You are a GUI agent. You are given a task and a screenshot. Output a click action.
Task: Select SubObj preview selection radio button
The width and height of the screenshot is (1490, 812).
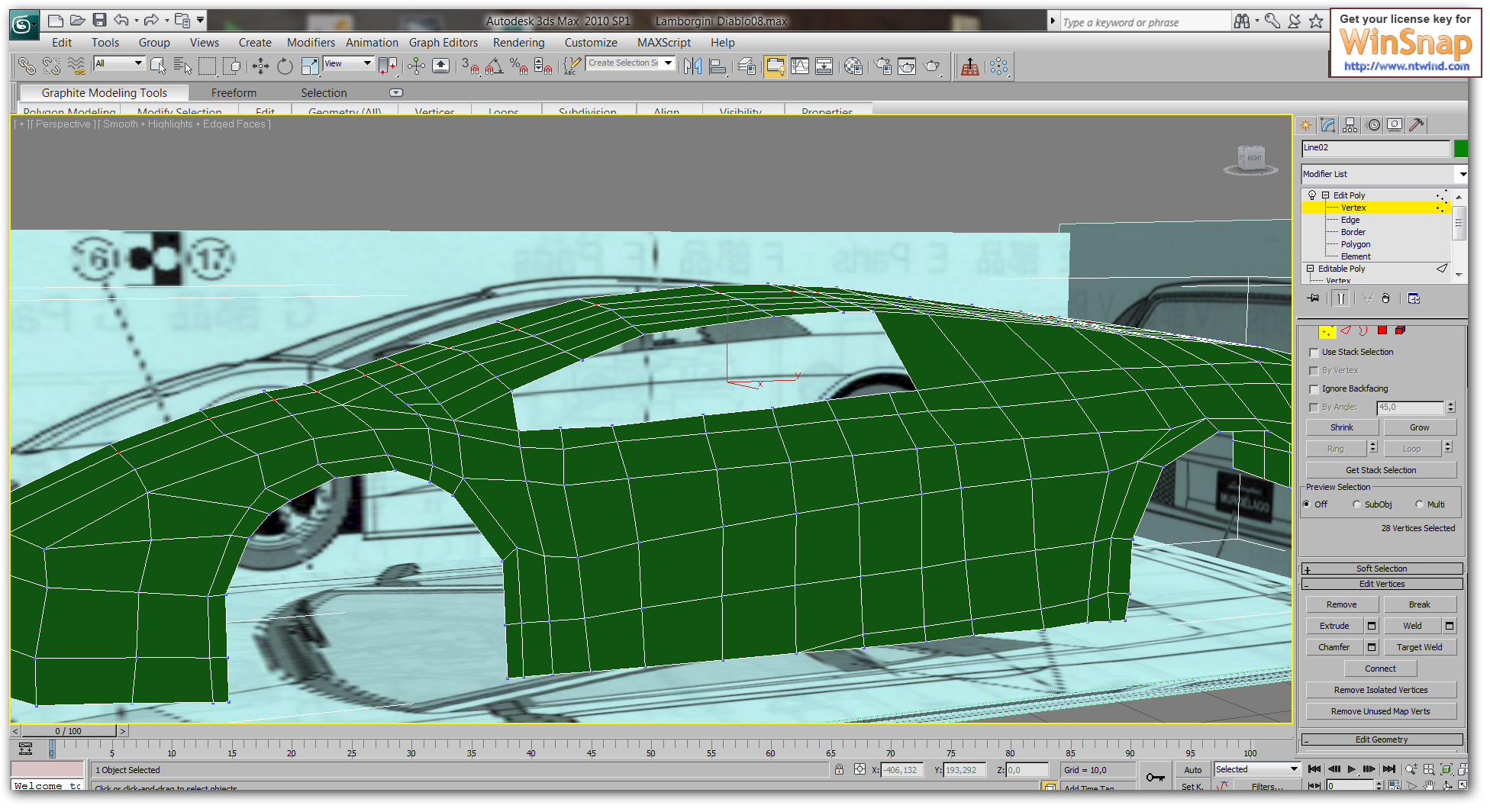(1356, 504)
